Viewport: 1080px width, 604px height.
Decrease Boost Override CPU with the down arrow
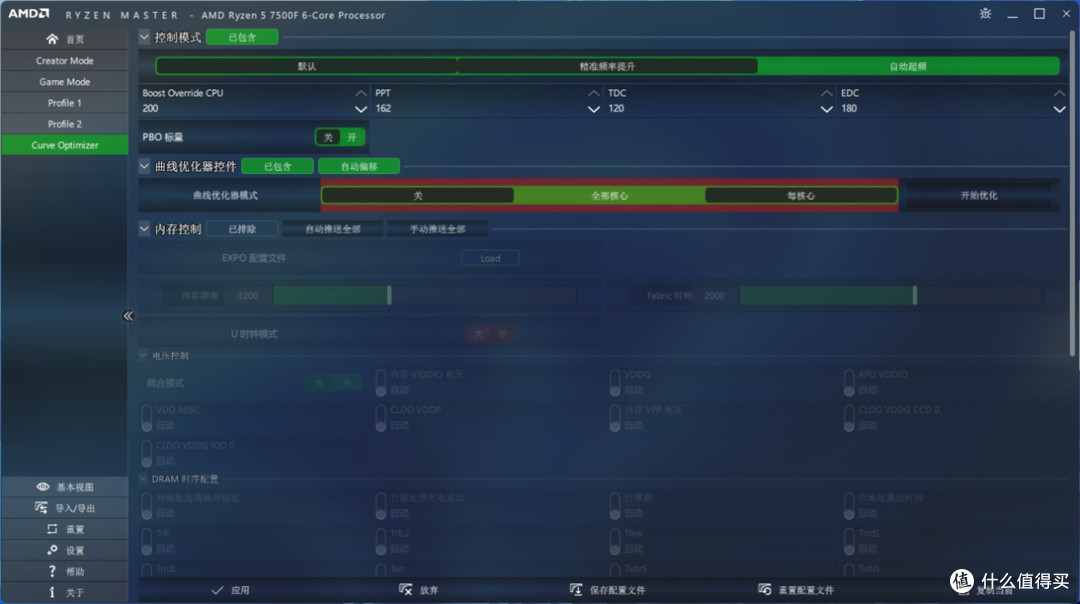[x=360, y=109]
